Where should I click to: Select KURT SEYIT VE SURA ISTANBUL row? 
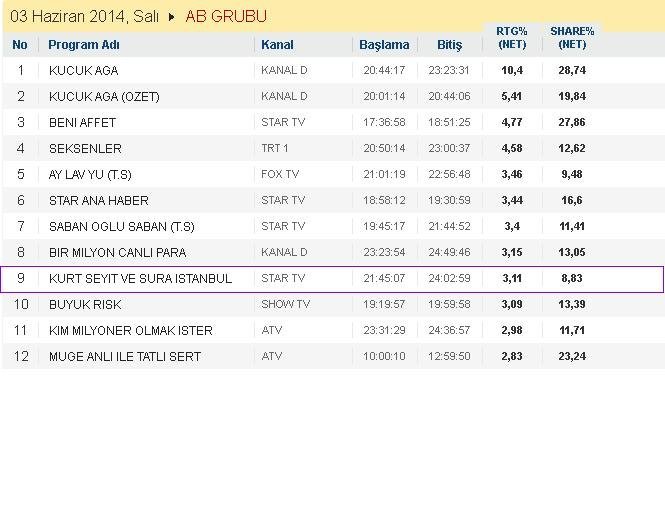pyautogui.click(x=332, y=279)
